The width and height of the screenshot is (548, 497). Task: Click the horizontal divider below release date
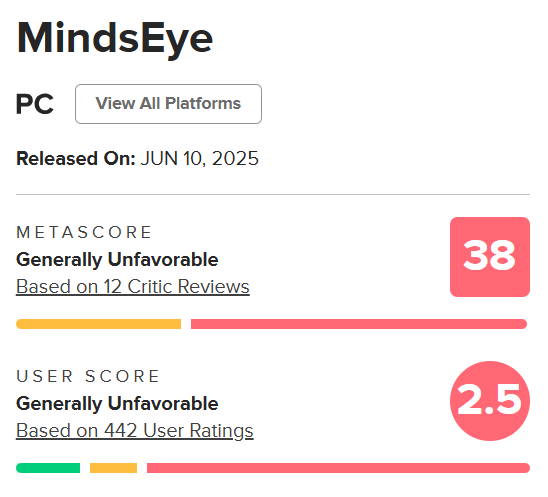coord(273,194)
